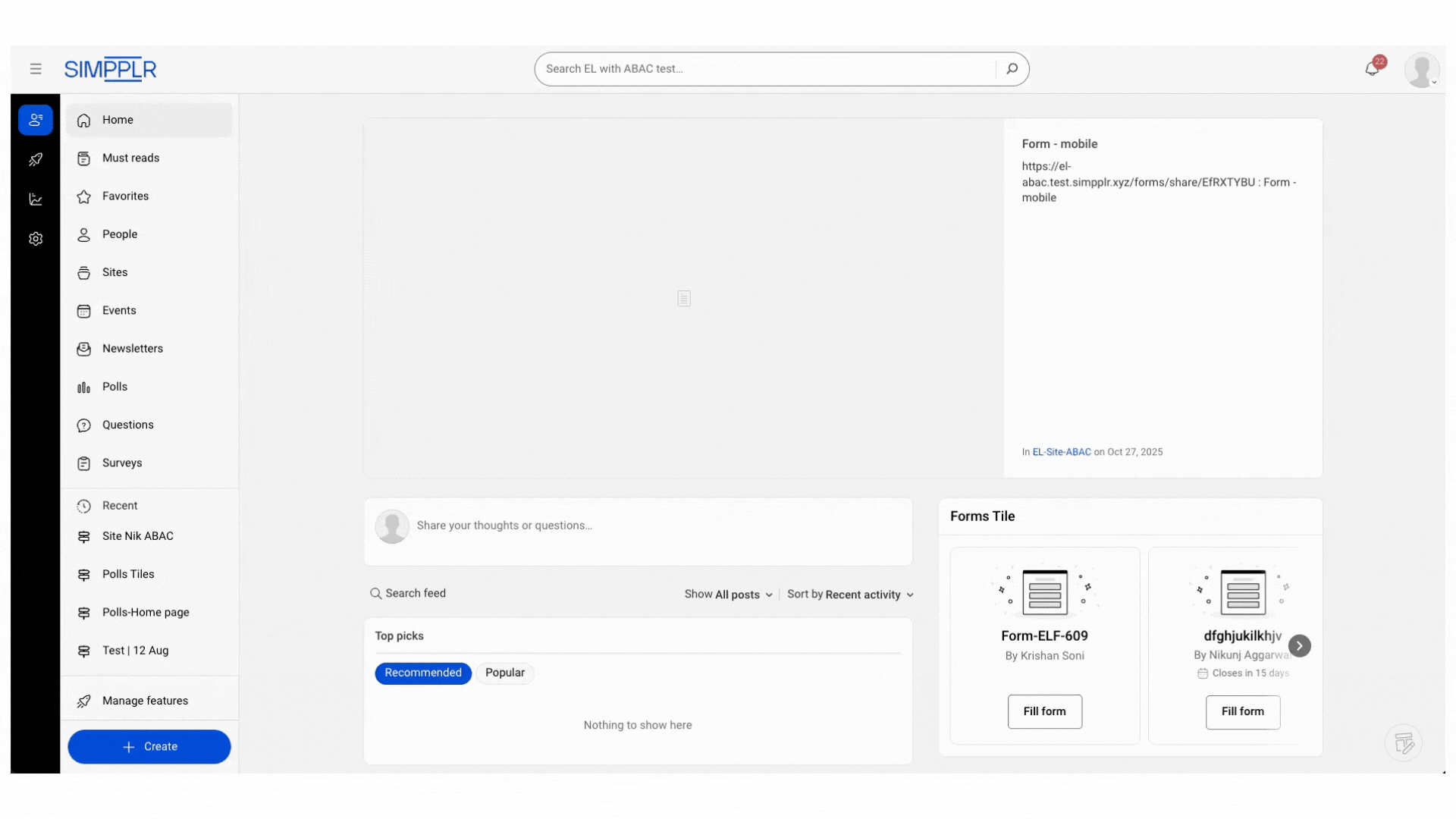Open the settings gear in black sidebar
The width and height of the screenshot is (1456, 819).
pos(36,239)
